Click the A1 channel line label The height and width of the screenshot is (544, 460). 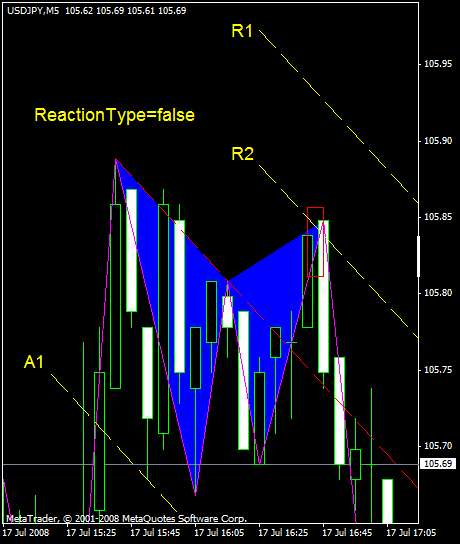[34, 362]
